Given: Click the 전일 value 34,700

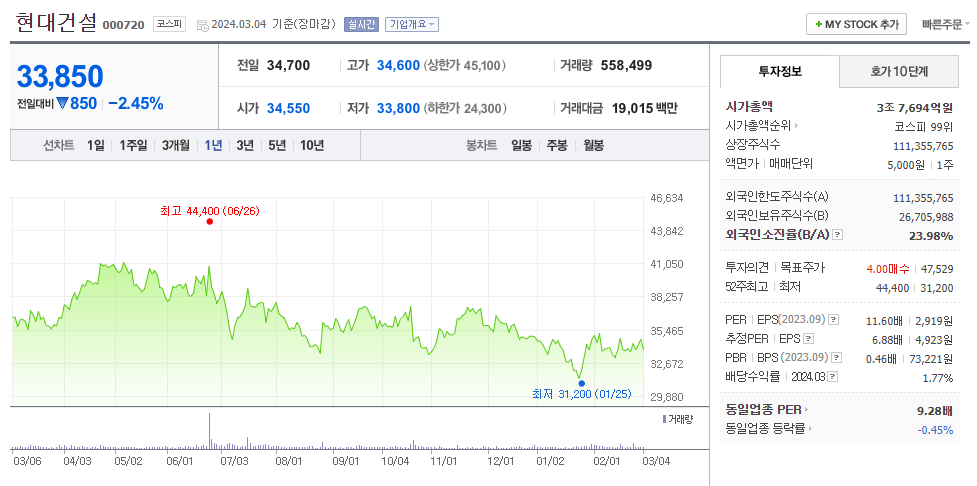Looking at the screenshot, I should [288, 65].
